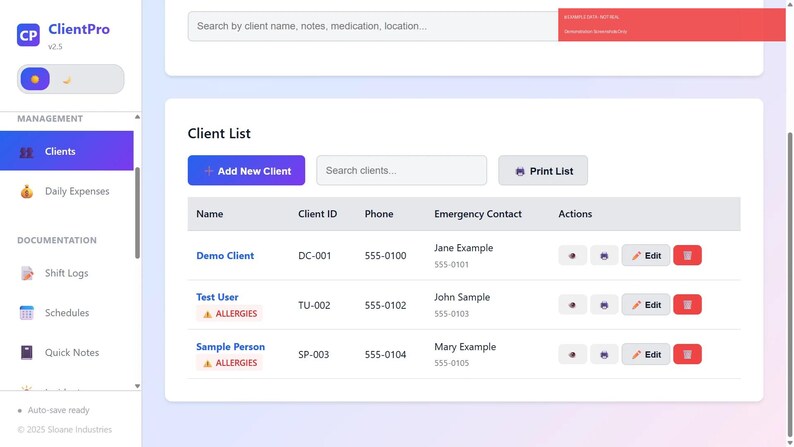The height and width of the screenshot is (447, 794).
Task: Click client ID DC-001 cell
Action: (314, 256)
